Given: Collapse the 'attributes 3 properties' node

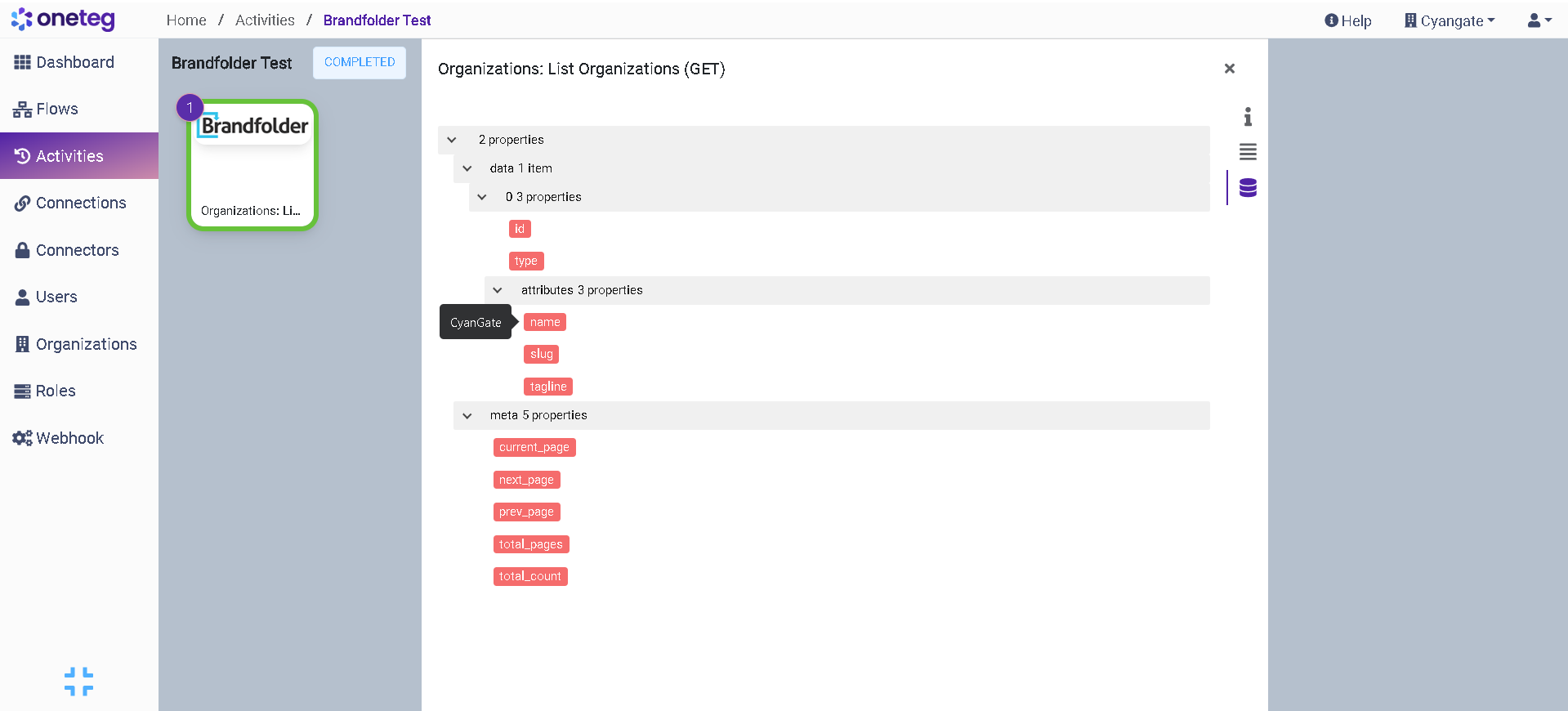Looking at the screenshot, I should (498, 290).
